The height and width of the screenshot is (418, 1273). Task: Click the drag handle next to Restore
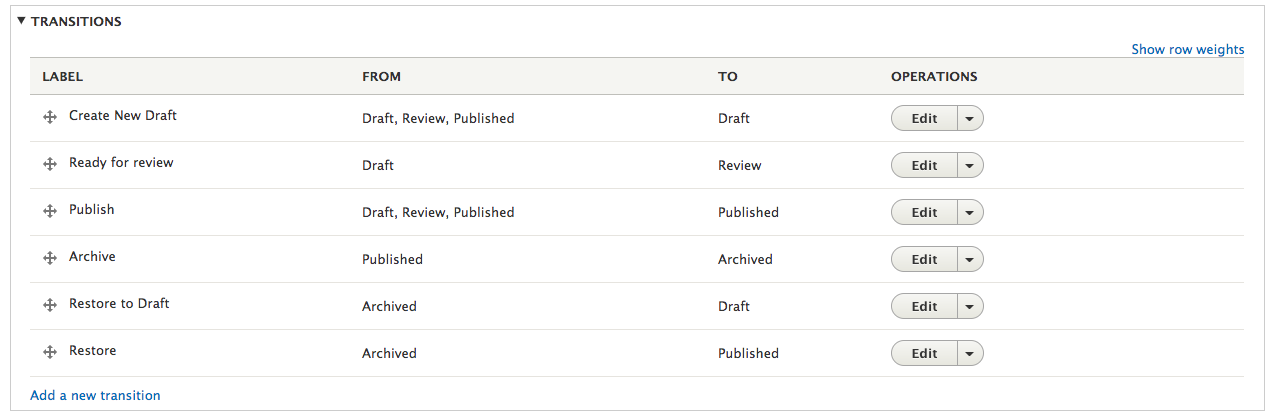pyautogui.click(x=49, y=352)
